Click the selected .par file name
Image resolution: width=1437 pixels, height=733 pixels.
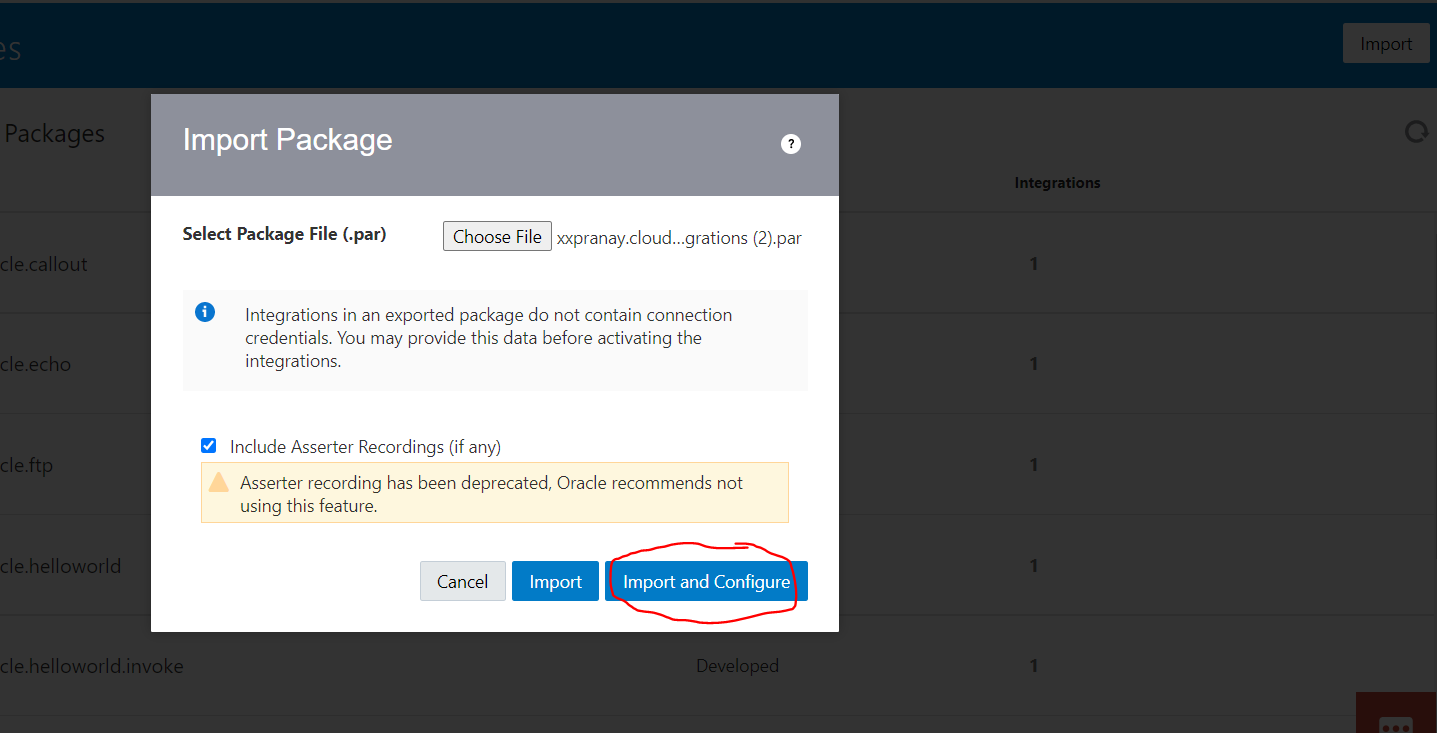pos(679,238)
